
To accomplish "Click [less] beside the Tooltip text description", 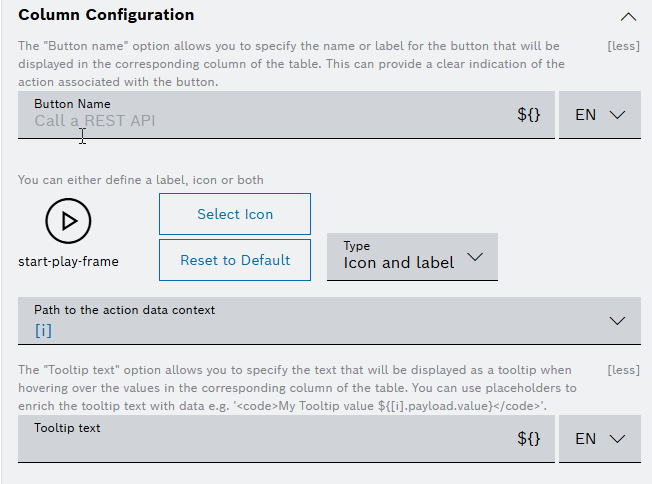I will point(623,370).
